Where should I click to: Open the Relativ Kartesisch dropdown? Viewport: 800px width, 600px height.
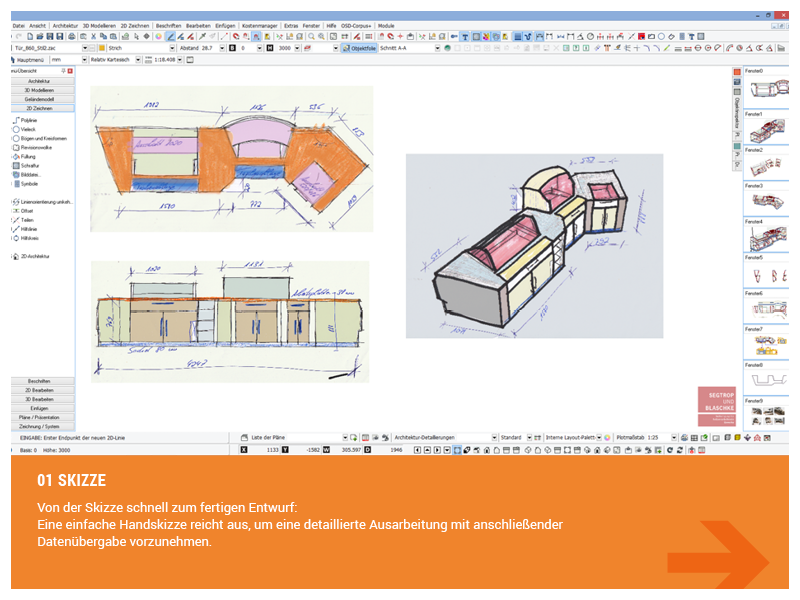coord(138,59)
